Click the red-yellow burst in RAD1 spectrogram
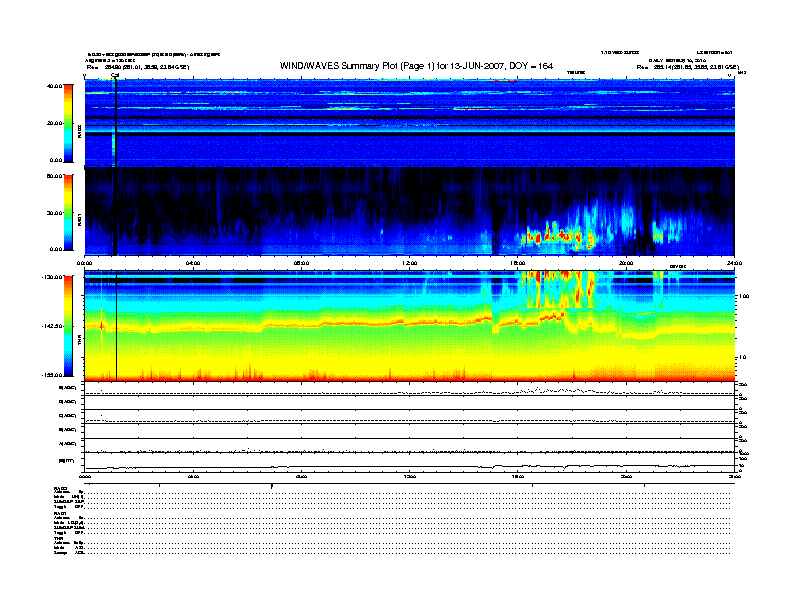 tap(558, 236)
